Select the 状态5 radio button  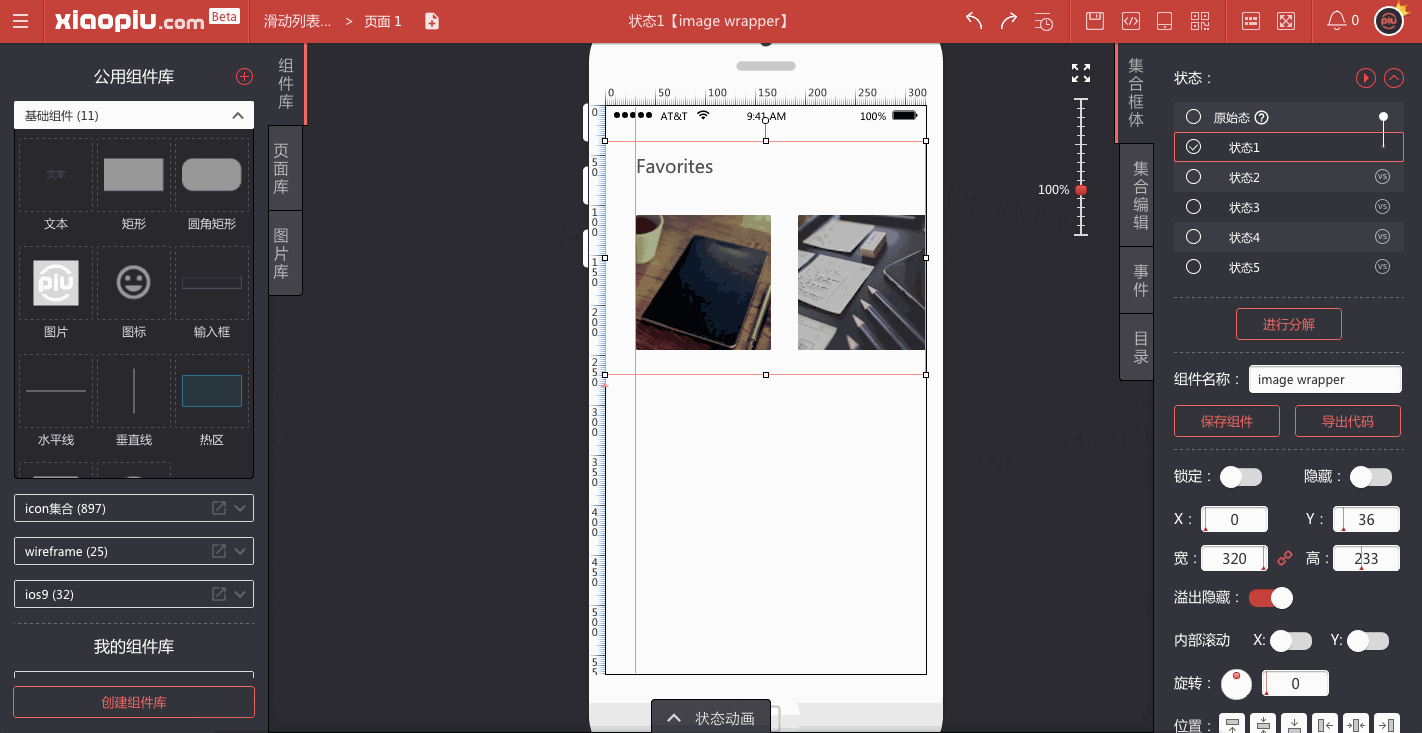coord(1193,267)
